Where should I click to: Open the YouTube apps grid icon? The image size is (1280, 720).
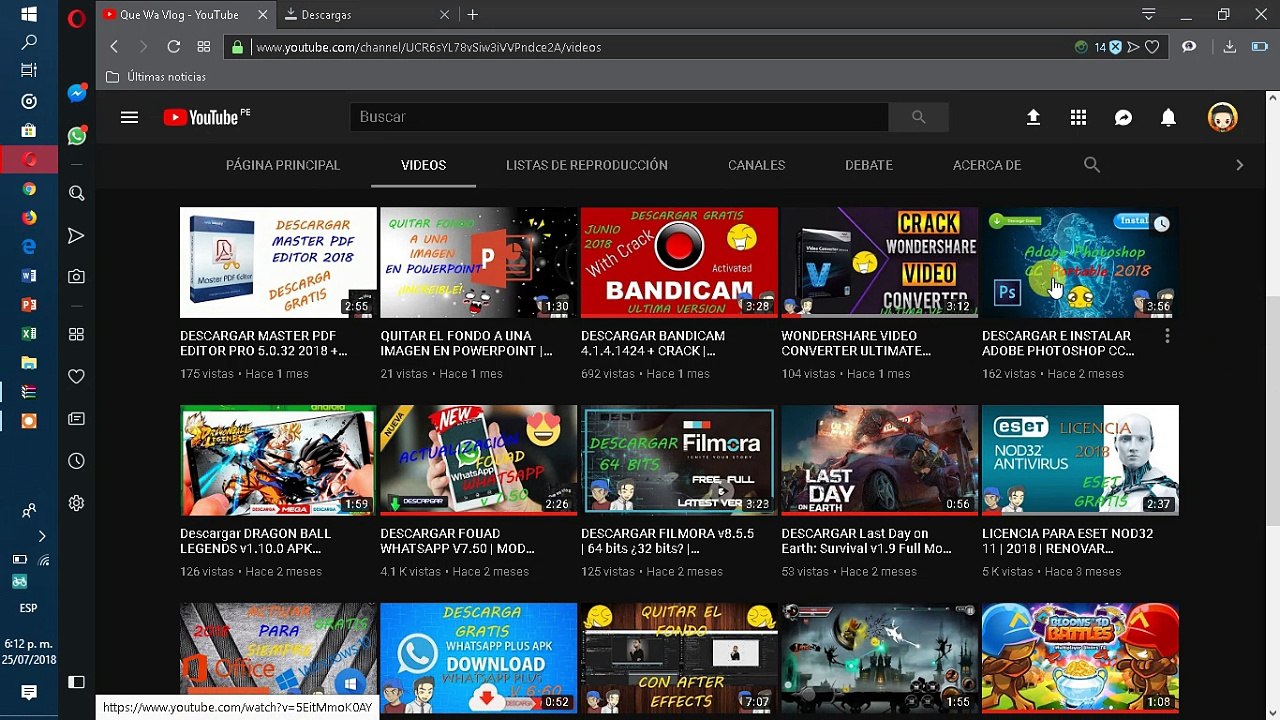(1078, 117)
